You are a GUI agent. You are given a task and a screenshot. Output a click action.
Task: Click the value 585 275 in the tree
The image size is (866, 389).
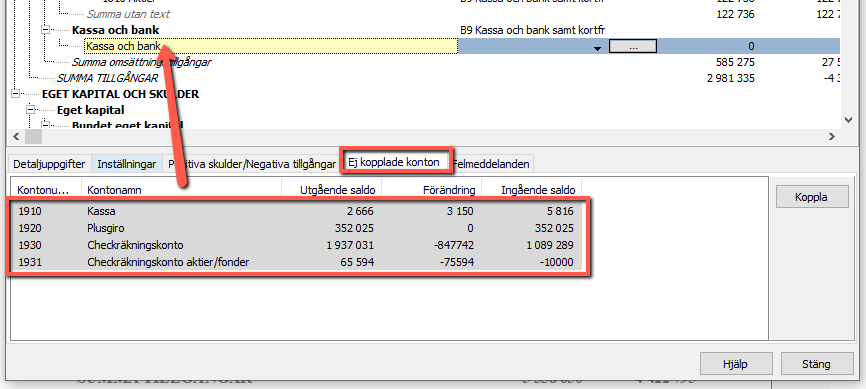[735, 62]
